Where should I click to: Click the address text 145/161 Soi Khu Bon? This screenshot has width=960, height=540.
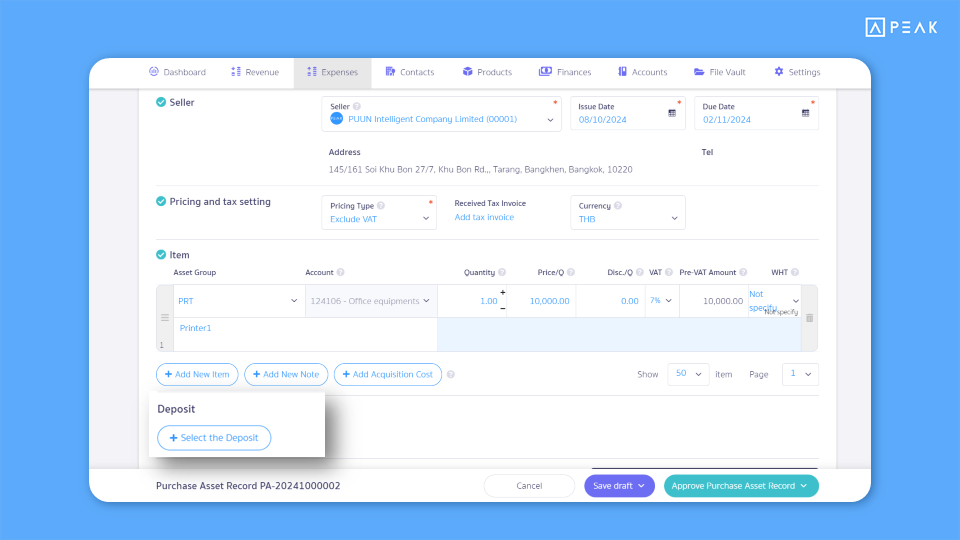481,170
